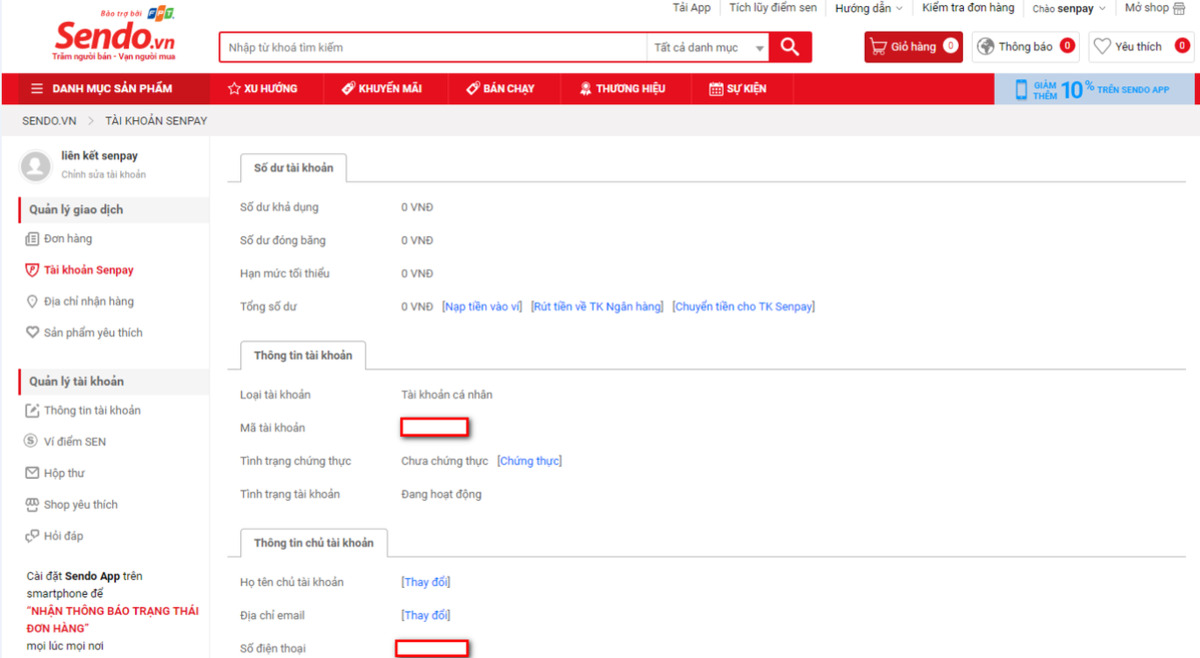The height and width of the screenshot is (658, 1200).
Task: Click the search keyword input field
Action: (433, 48)
